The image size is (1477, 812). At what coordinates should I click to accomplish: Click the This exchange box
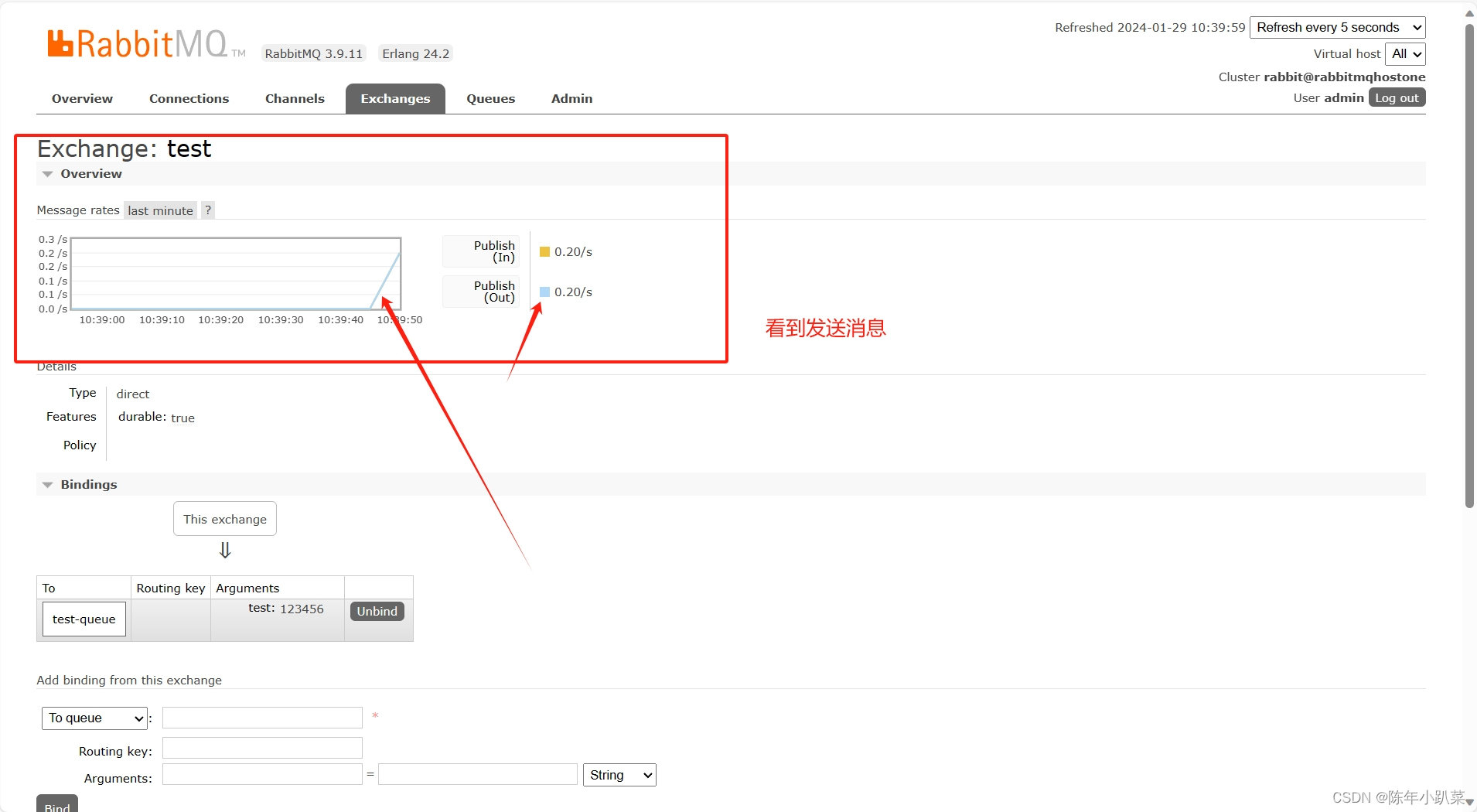[225, 519]
